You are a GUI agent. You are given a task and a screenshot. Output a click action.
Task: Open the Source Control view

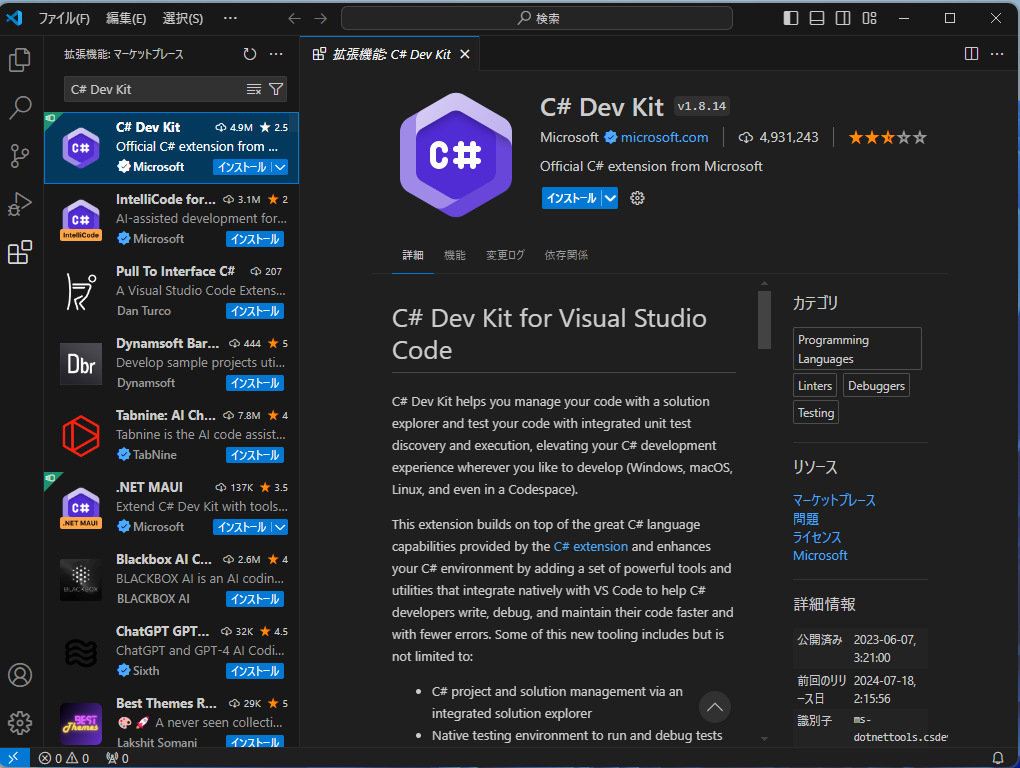click(20, 156)
